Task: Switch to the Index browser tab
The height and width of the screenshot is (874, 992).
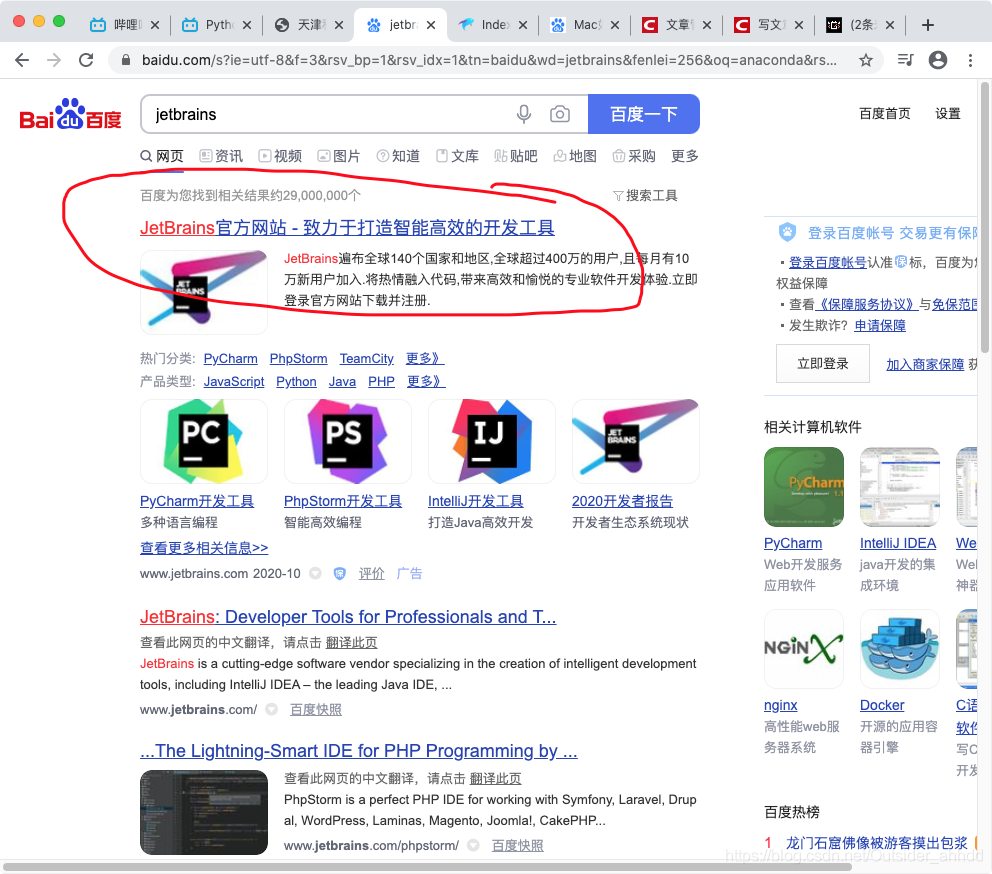Action: [492, 25]
